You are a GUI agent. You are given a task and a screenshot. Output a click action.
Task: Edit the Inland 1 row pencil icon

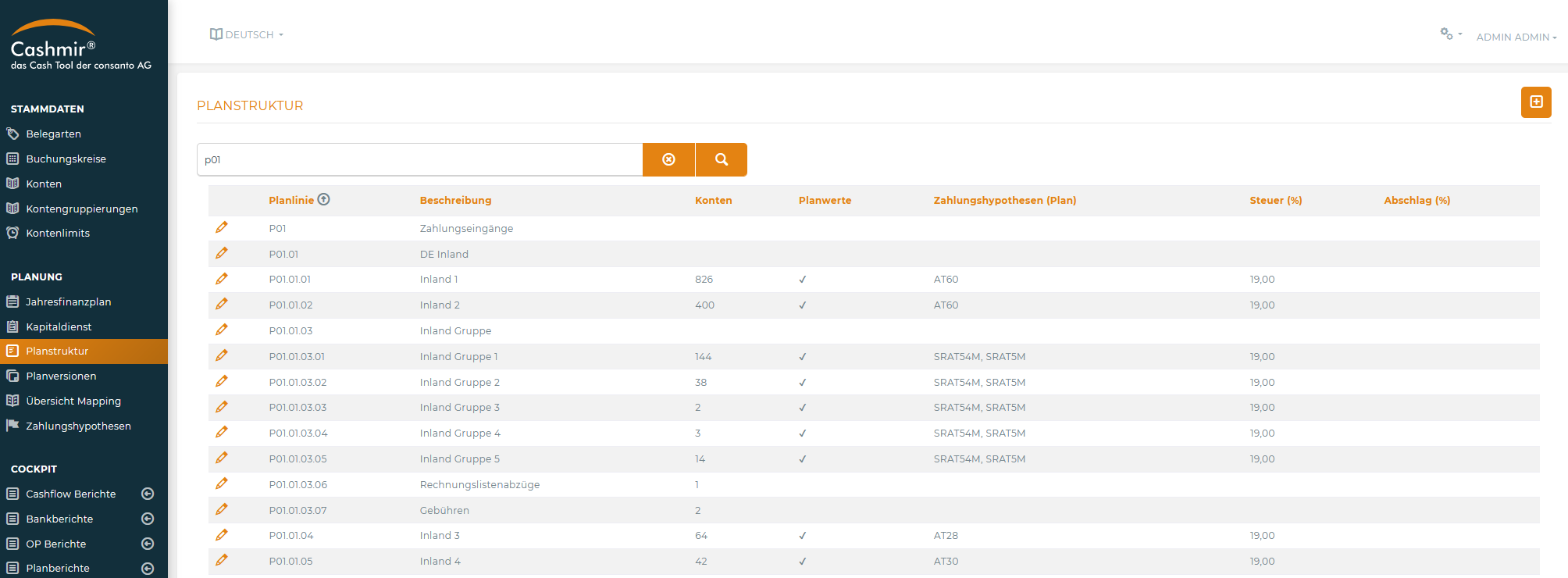coord(222,279)
